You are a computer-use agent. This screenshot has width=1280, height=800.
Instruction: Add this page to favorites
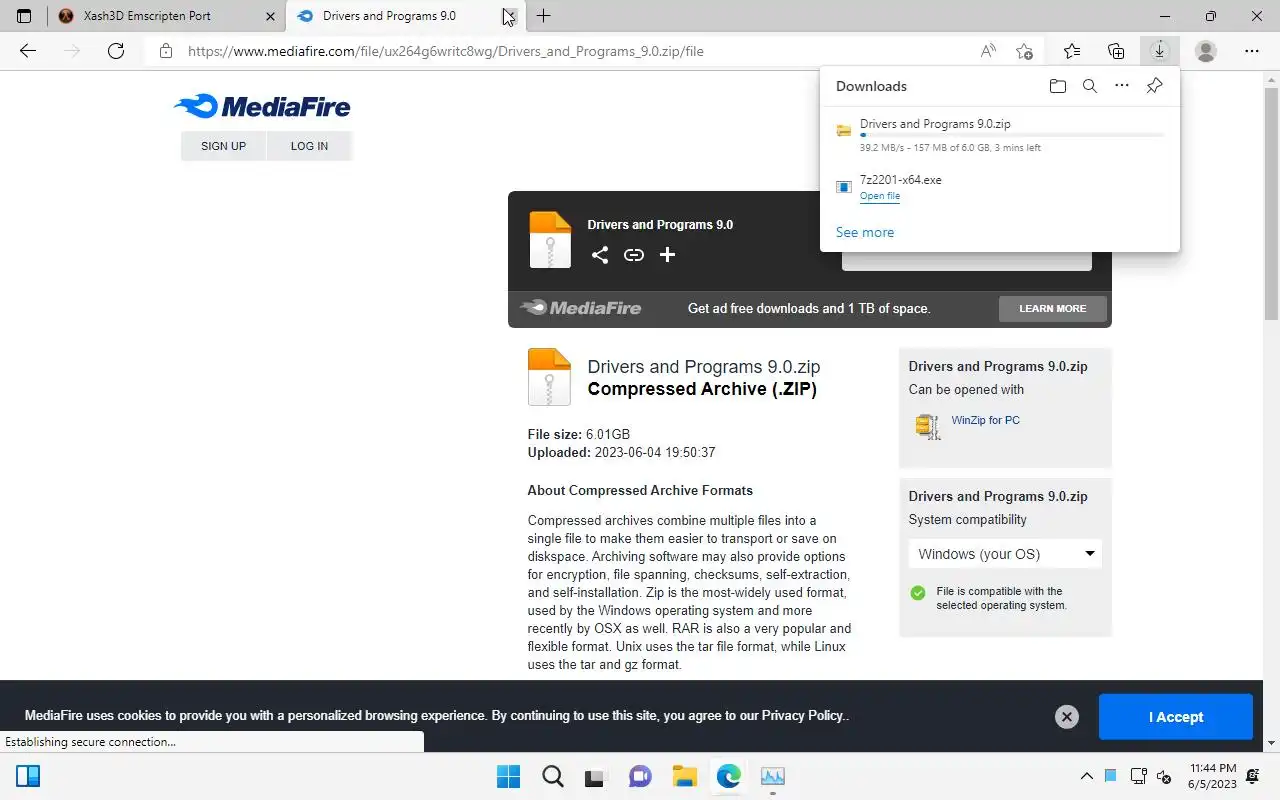coord(1024,51)
